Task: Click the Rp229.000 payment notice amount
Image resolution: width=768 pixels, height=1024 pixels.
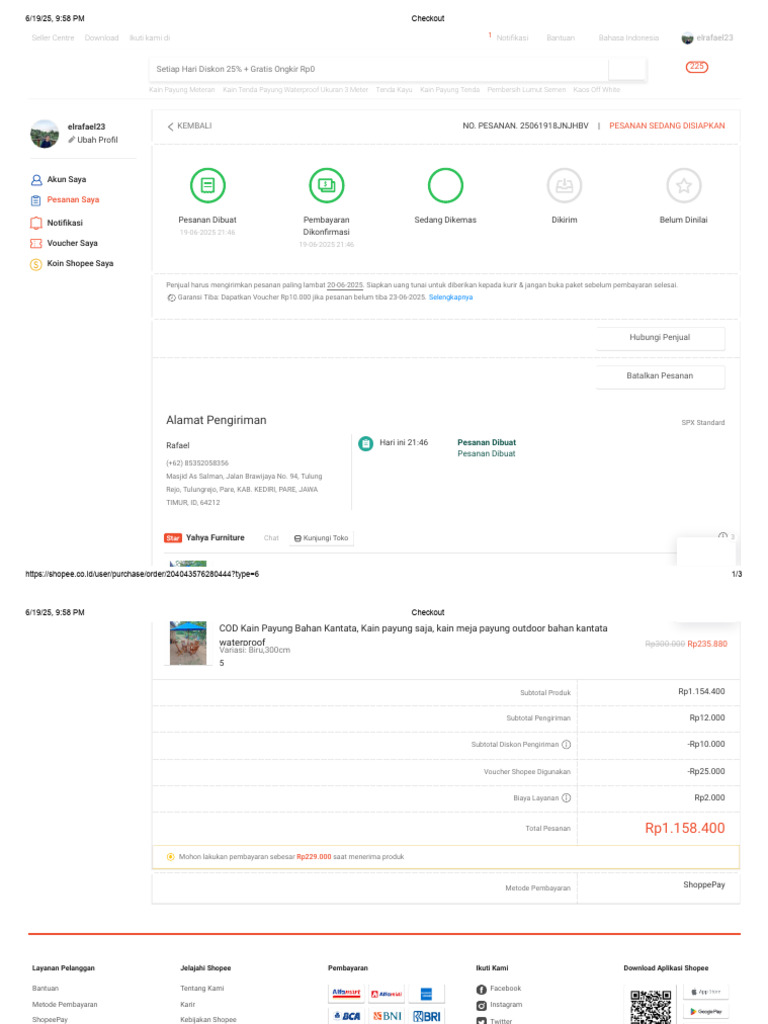Action: 313,857
